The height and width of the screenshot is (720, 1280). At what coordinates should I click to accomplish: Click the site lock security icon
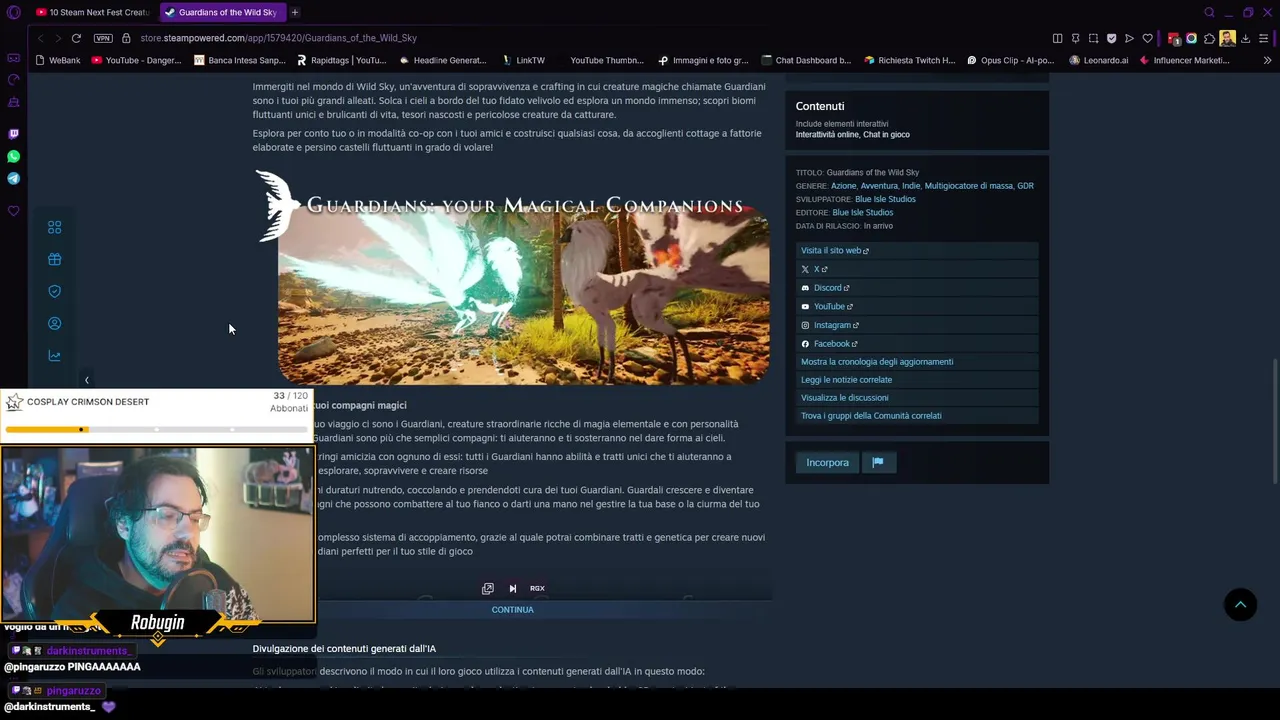126,38
